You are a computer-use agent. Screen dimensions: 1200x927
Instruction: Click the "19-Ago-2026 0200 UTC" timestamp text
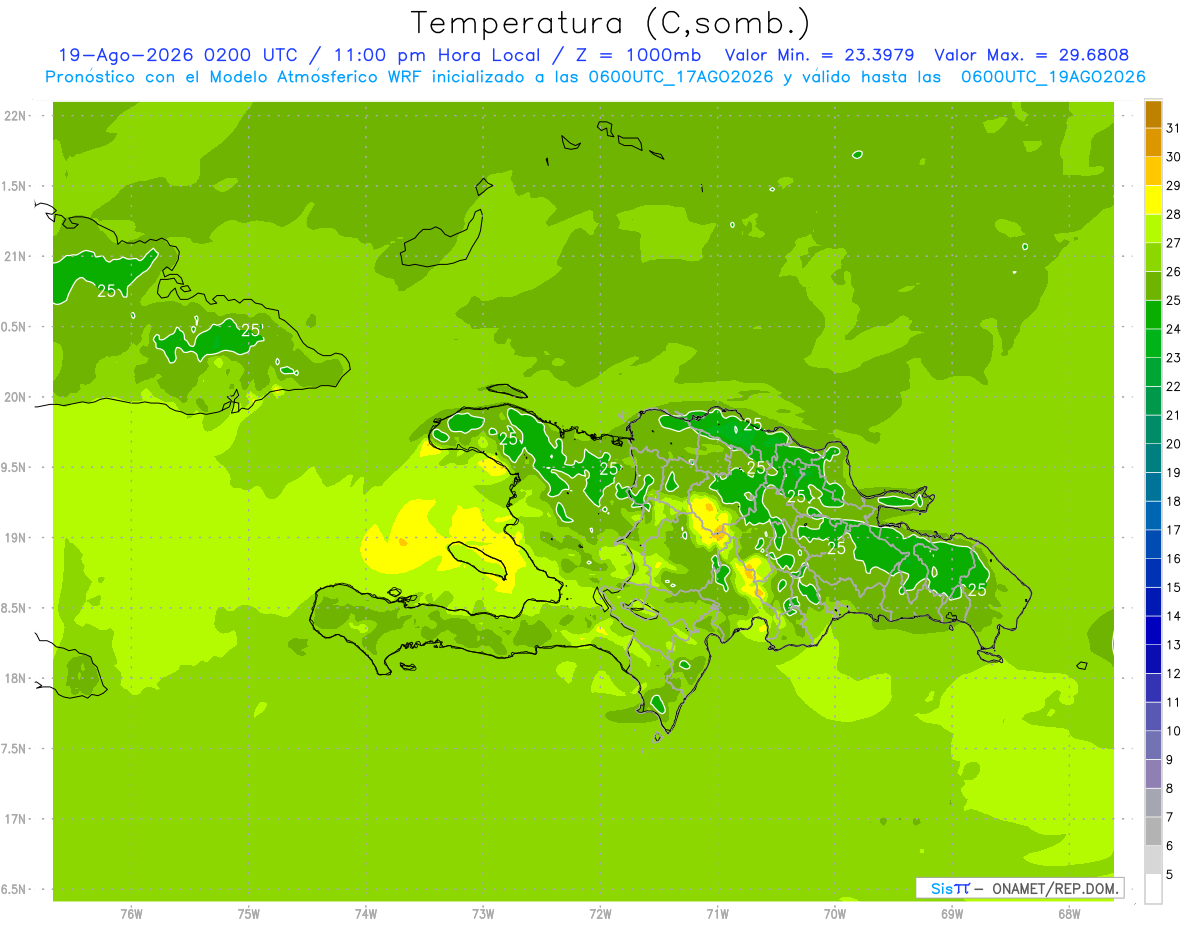pyautogui.click(x=178, y=55)
